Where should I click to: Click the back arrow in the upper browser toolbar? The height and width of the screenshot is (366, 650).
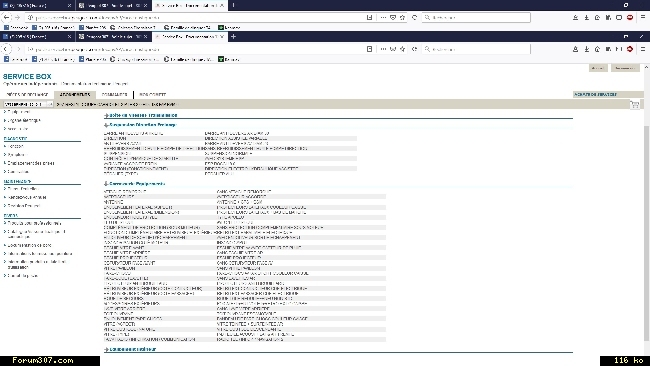point(6,17)
